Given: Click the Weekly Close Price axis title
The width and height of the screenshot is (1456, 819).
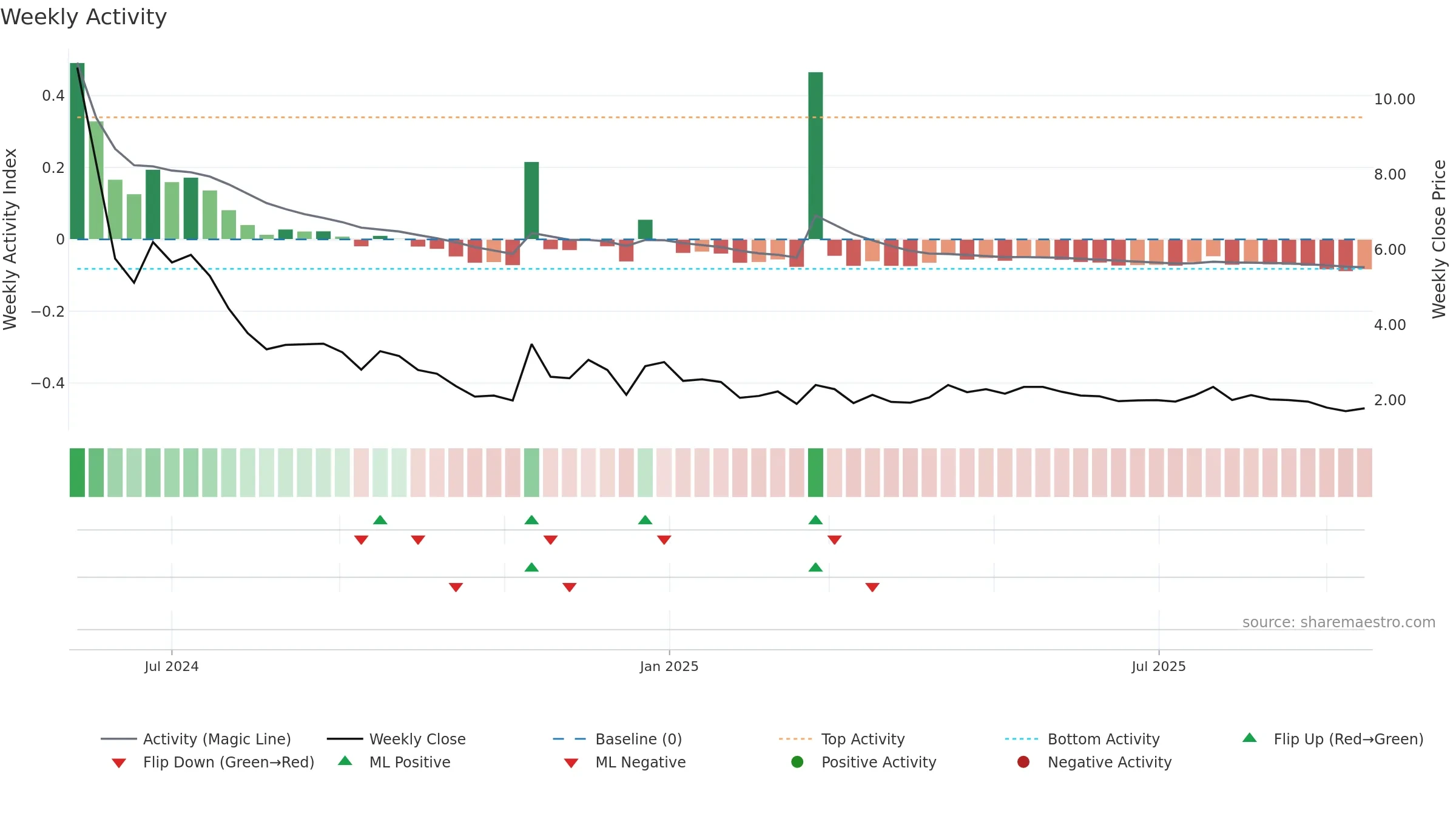Looking at the screenshot, I should click(x=1439, y=239).
